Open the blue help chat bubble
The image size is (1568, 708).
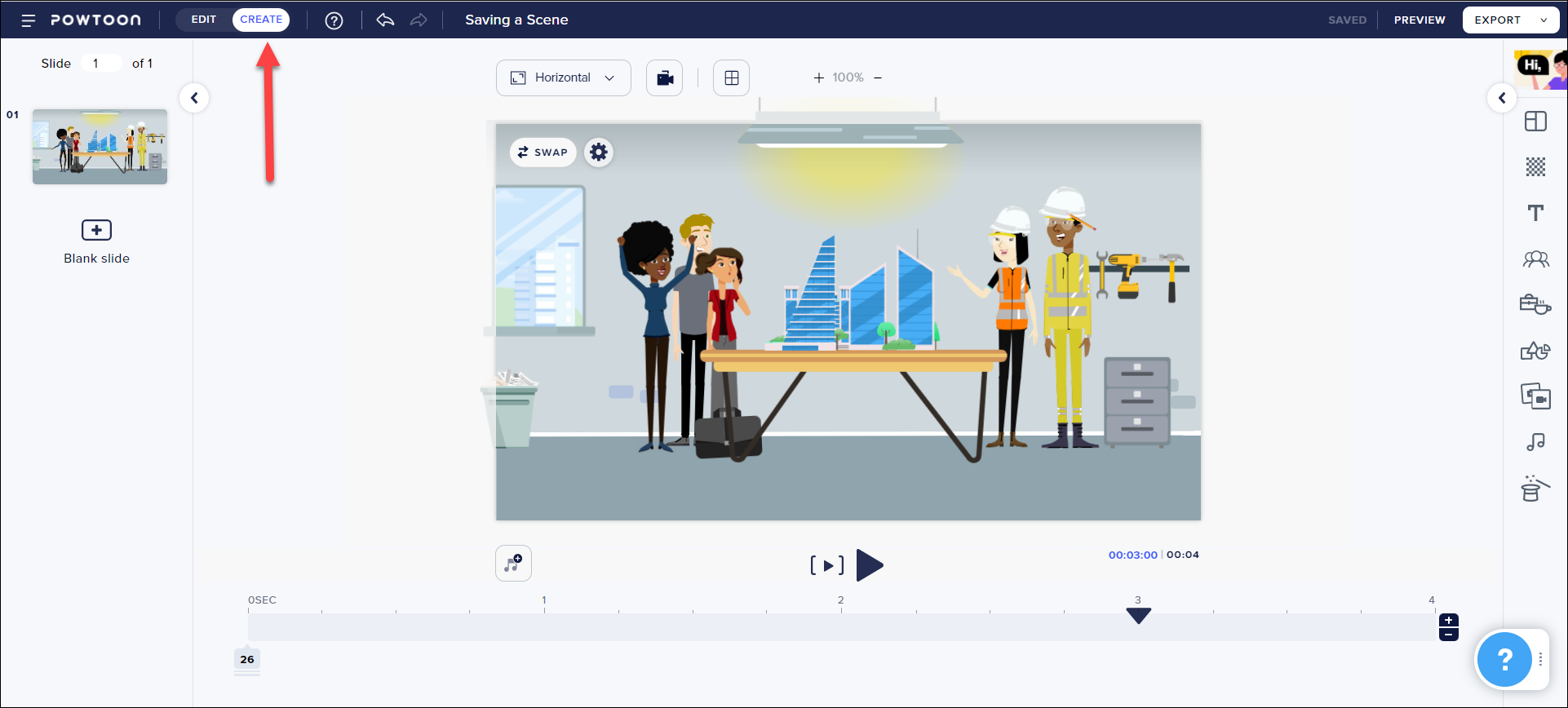[1504, 659]
